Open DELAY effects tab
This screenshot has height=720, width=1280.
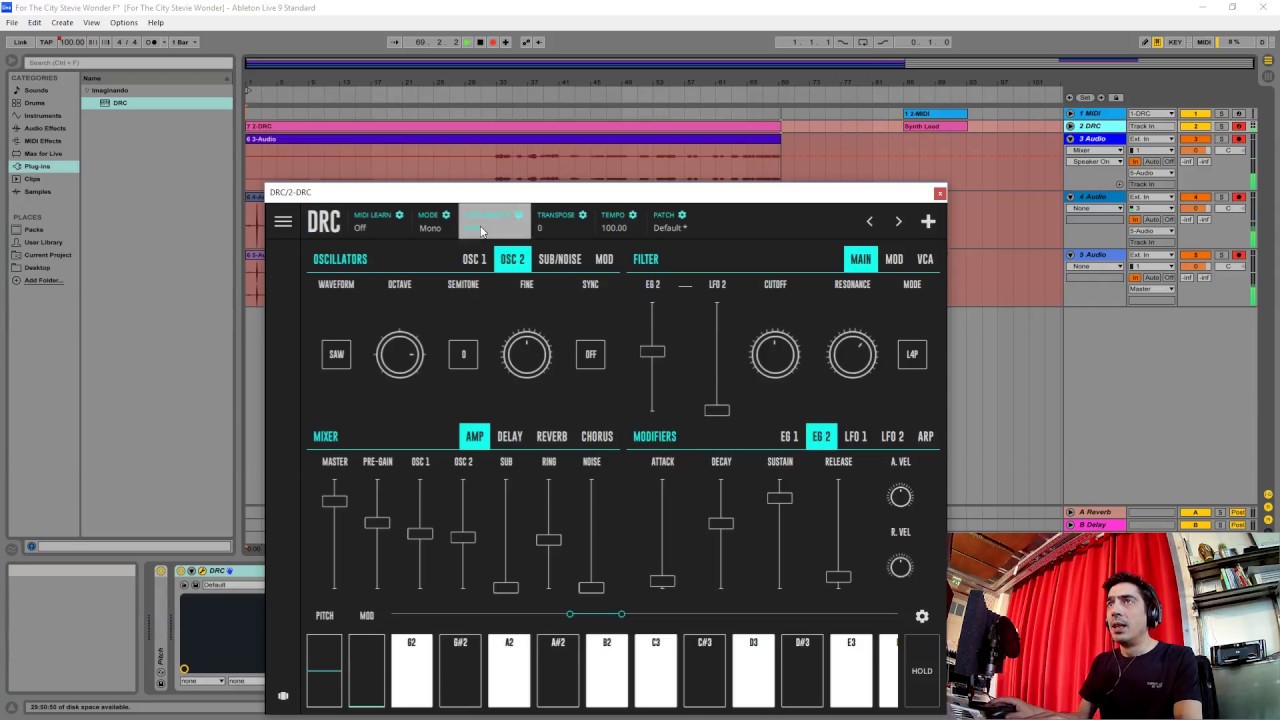point(510,437)
